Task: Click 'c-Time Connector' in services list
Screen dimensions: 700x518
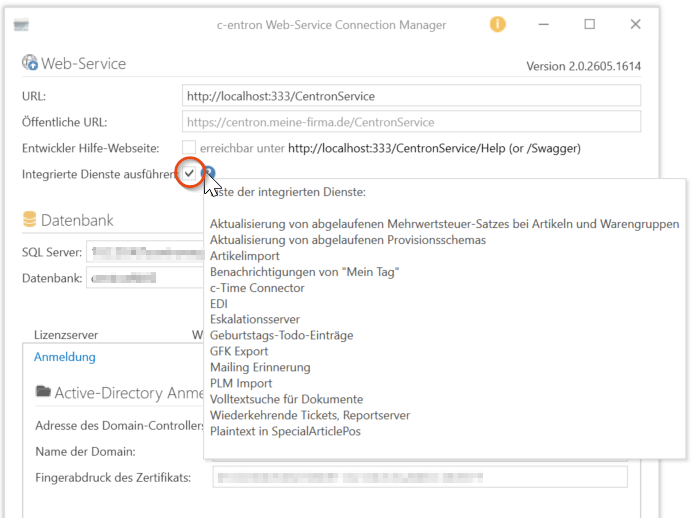Action: 257,288
